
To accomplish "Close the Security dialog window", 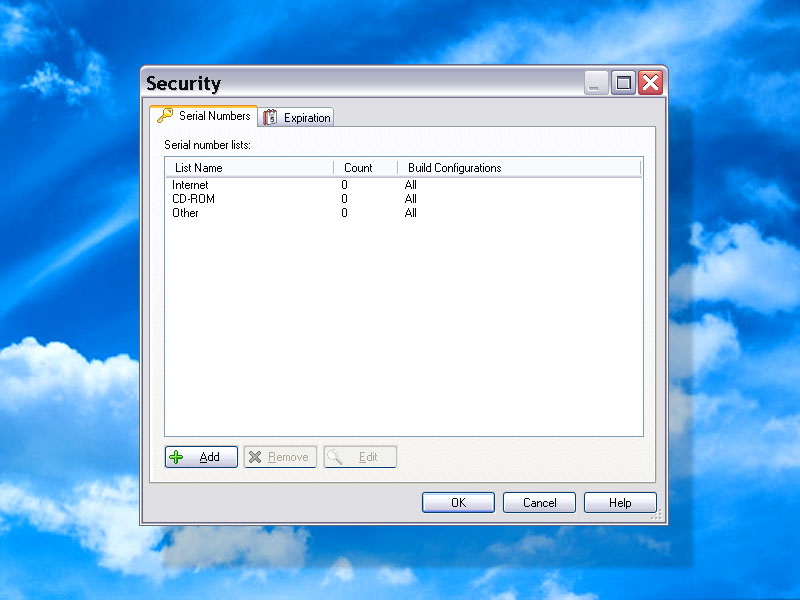I will click(651, 83).
